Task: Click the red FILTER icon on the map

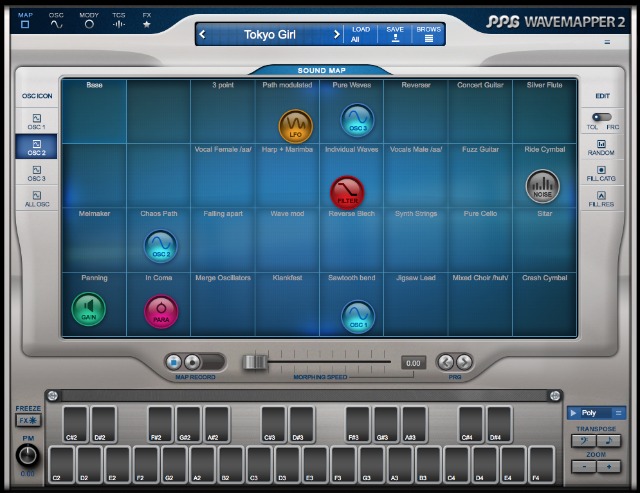Action: [x=347, y=192]
